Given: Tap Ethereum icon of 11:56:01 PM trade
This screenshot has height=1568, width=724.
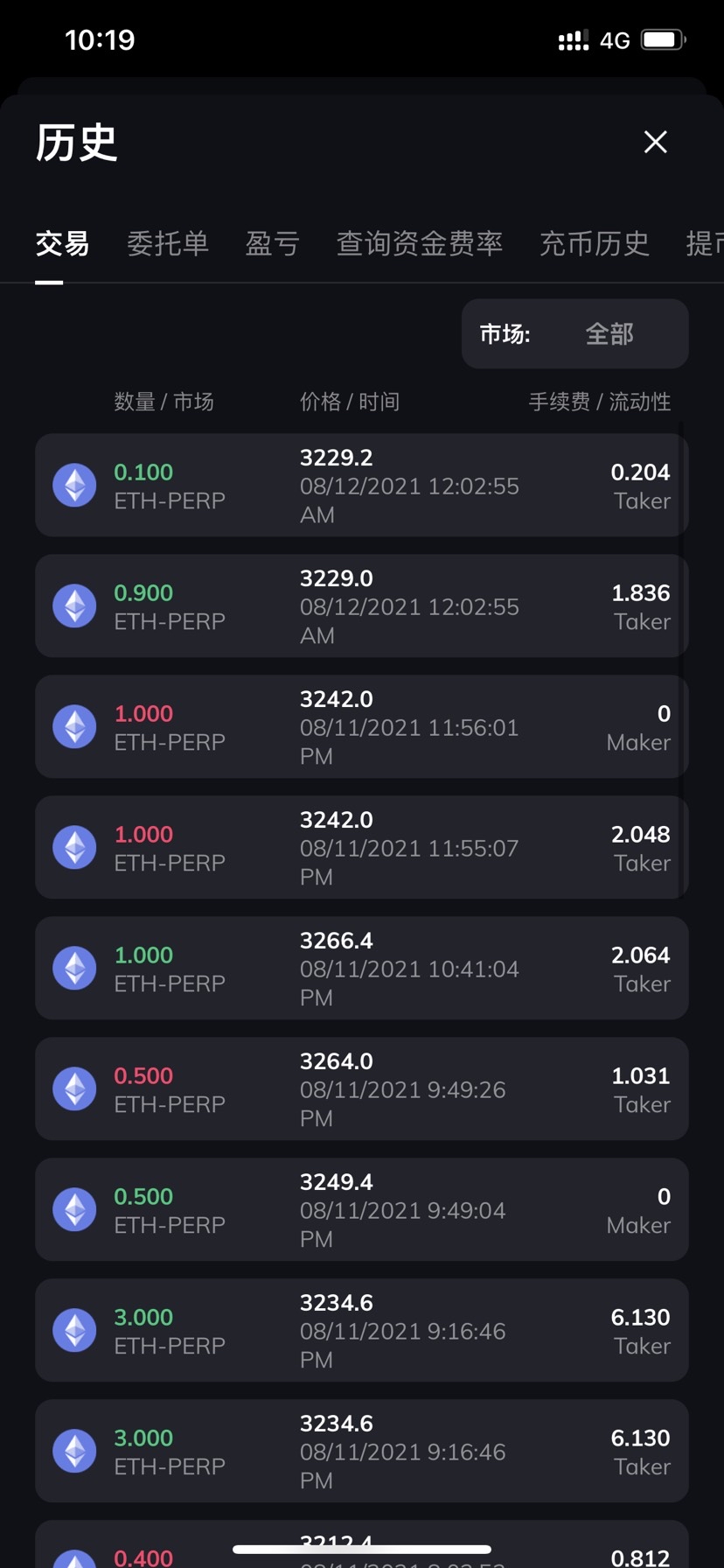Looking at the screenshot, I should tap(75, 727).
